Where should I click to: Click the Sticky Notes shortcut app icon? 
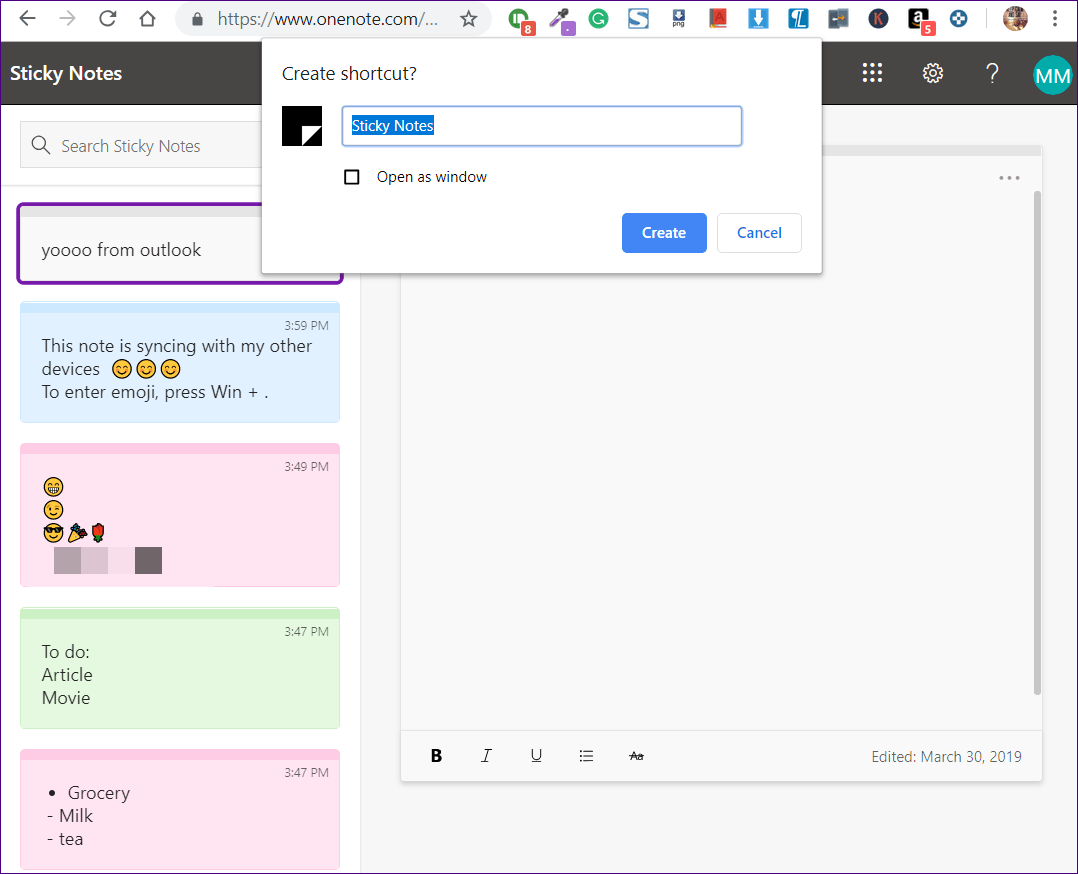(302, 126)
